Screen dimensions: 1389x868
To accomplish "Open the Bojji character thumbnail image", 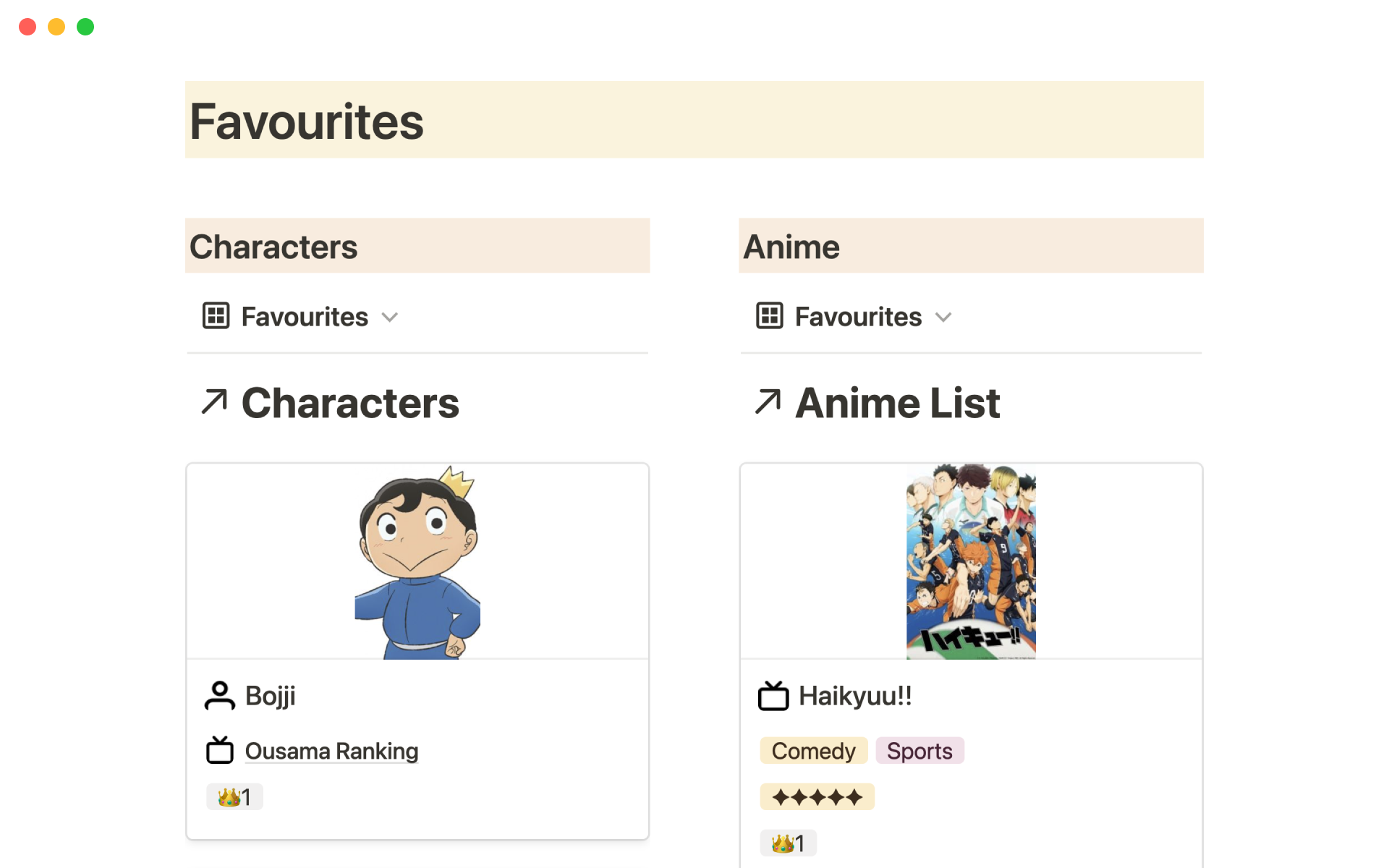I will coord(417,562).
